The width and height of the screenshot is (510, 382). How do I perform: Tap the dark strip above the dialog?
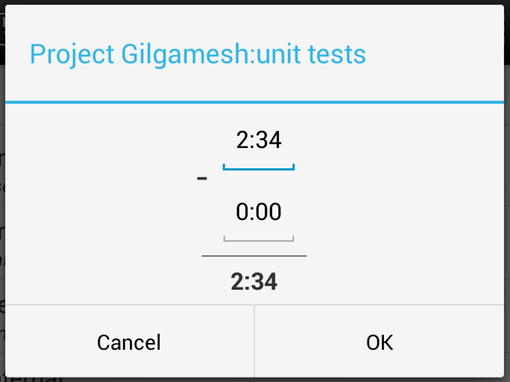click(255, 2)
